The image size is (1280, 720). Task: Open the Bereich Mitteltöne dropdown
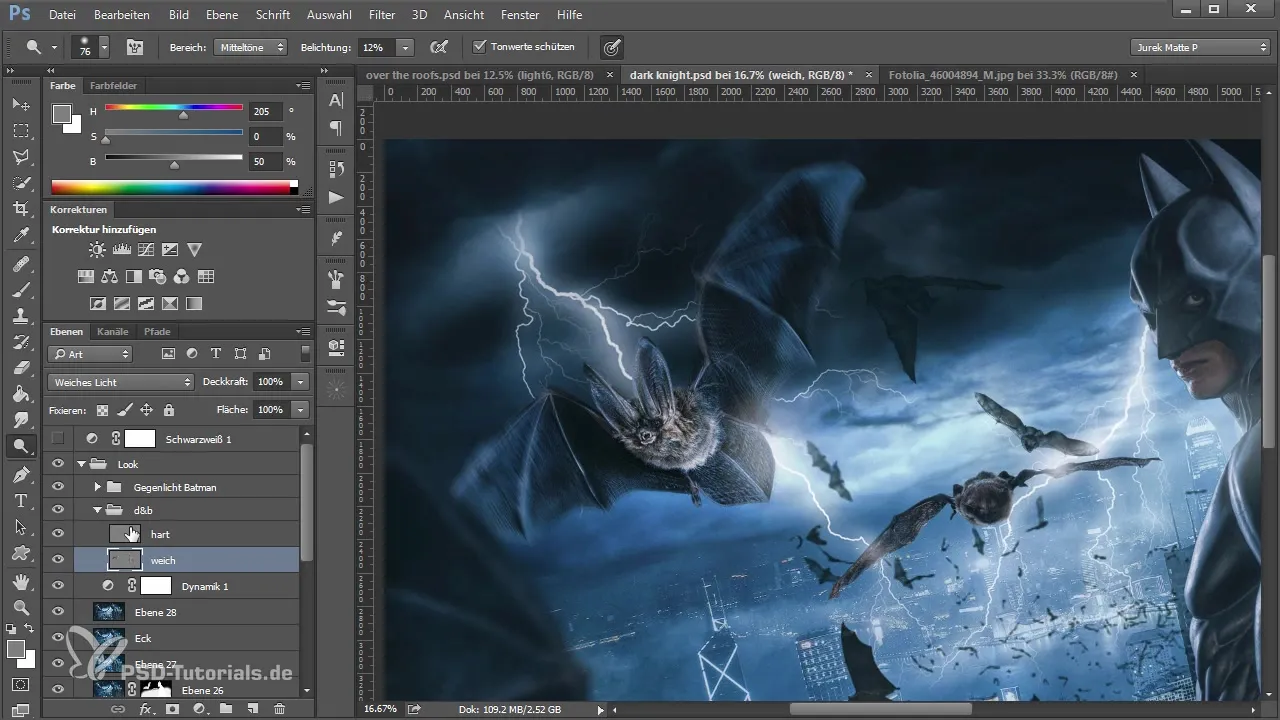[x=250, y=47]
